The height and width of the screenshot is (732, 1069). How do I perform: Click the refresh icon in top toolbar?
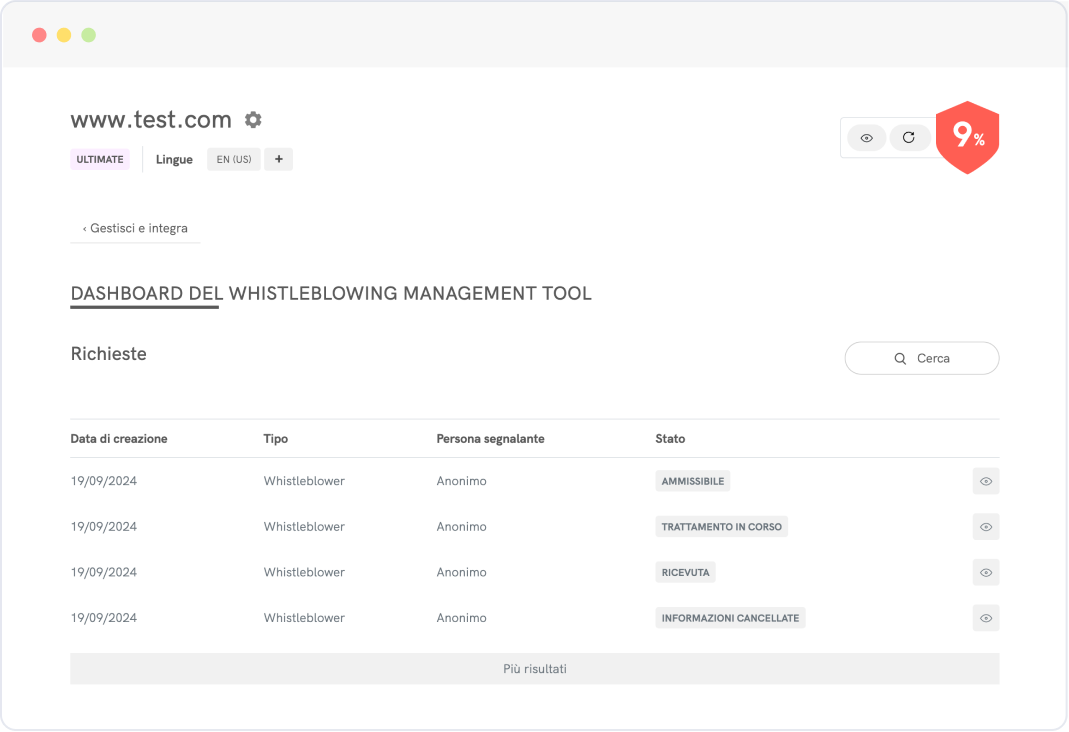pos(908,138)
